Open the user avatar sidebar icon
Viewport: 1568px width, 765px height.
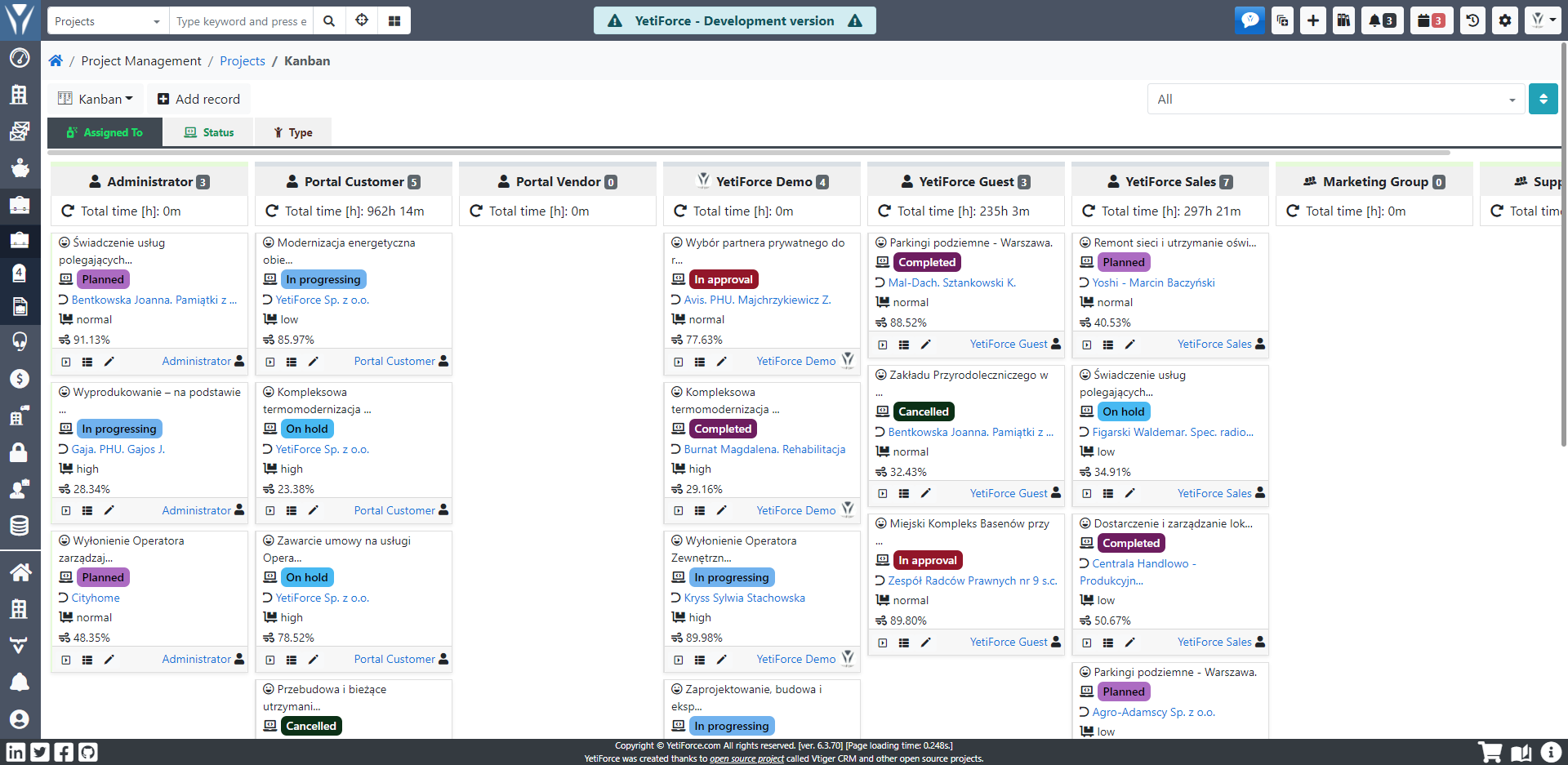[20, 719]
